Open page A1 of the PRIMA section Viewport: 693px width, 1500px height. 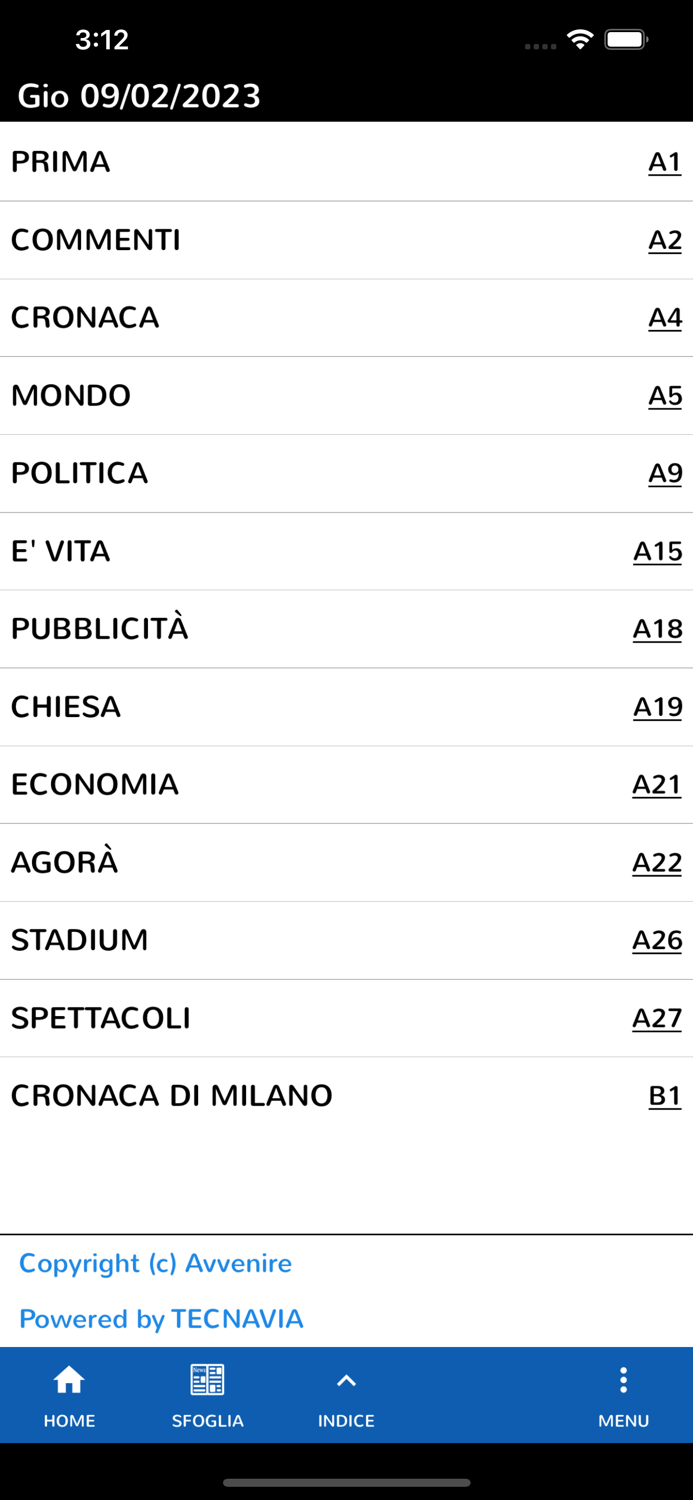[665, 162]
